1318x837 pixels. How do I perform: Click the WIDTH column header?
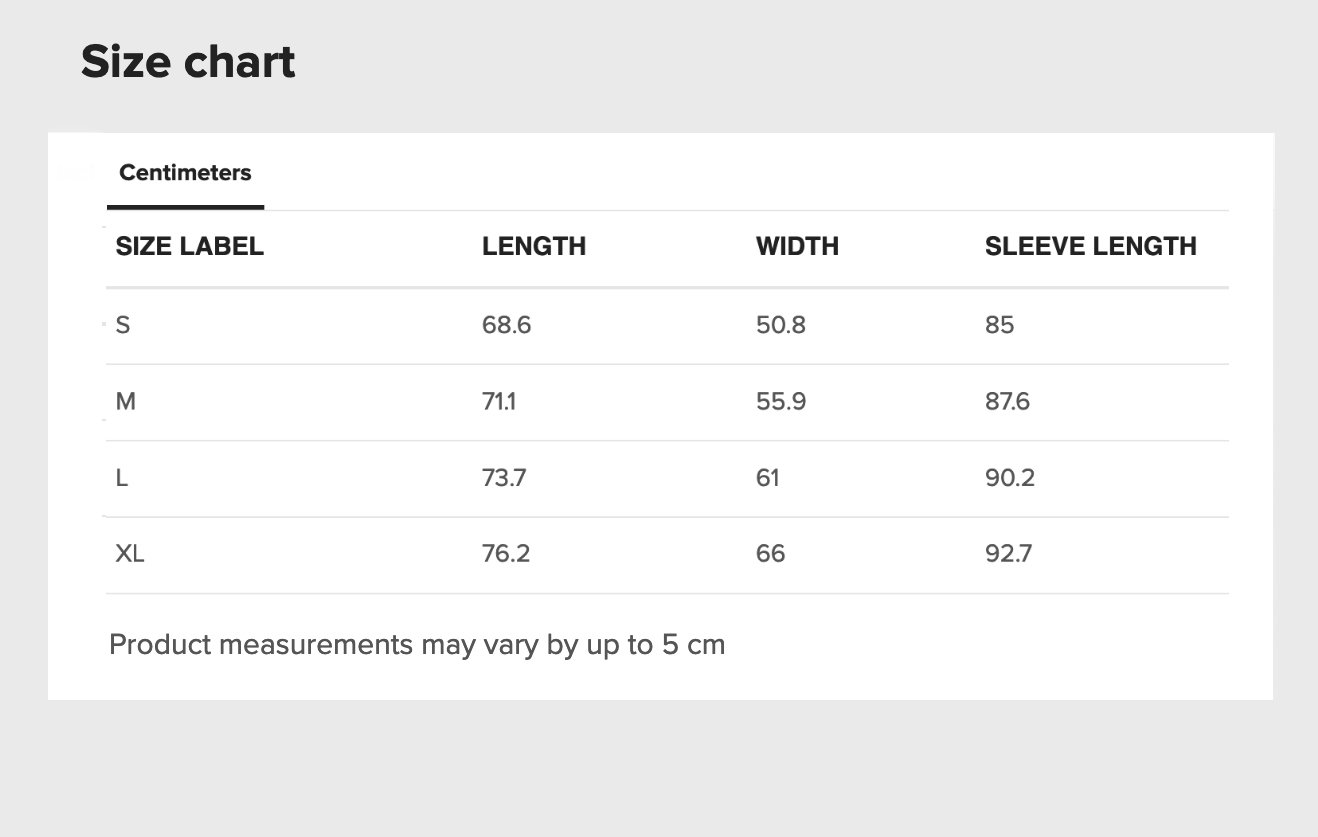tap(797, 247)
